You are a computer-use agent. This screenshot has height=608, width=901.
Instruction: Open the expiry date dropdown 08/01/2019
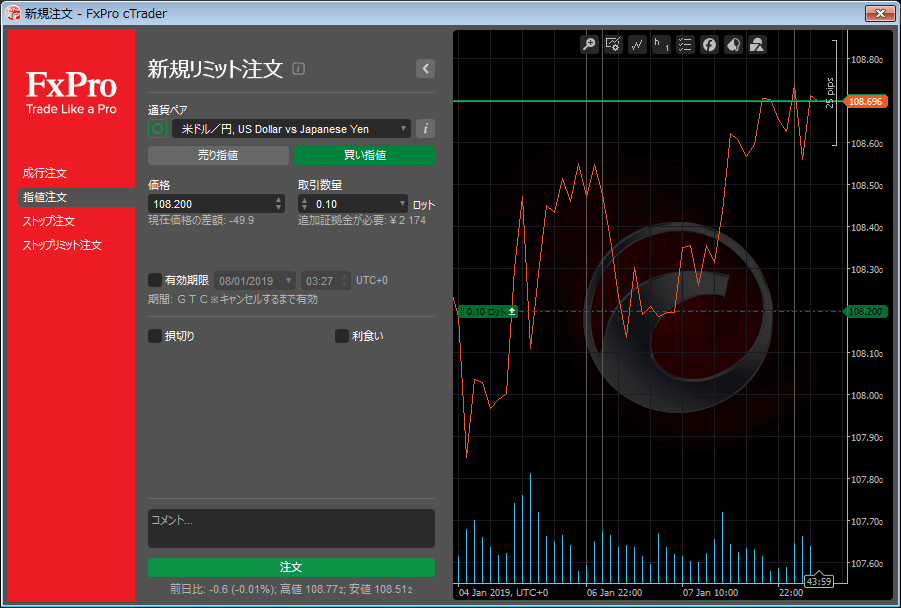click(x=255, y=280)
